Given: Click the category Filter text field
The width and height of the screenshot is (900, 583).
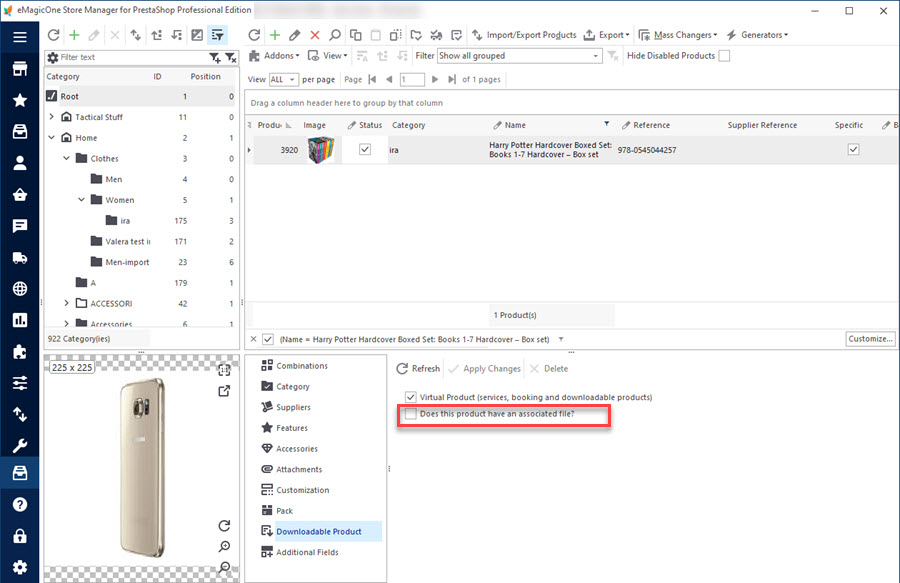Looking at the screenshot, I should click(132, 57).
